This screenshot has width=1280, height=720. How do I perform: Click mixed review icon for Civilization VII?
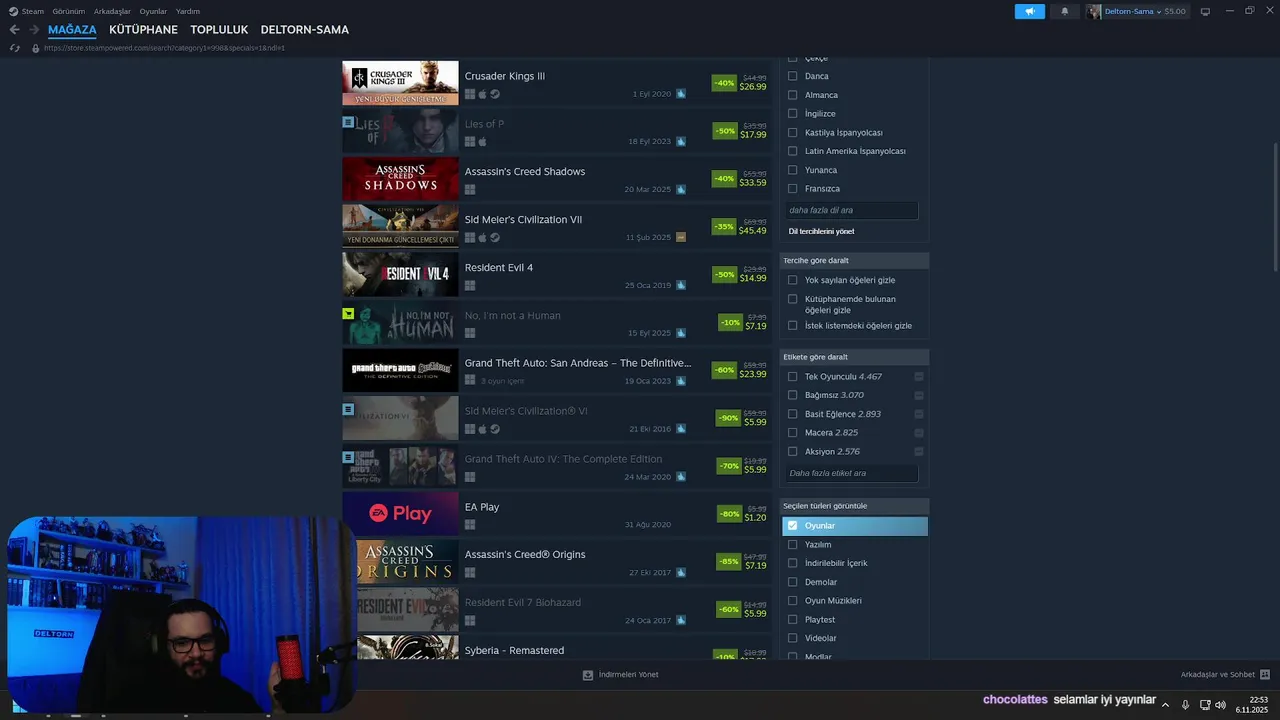(681, 238)
